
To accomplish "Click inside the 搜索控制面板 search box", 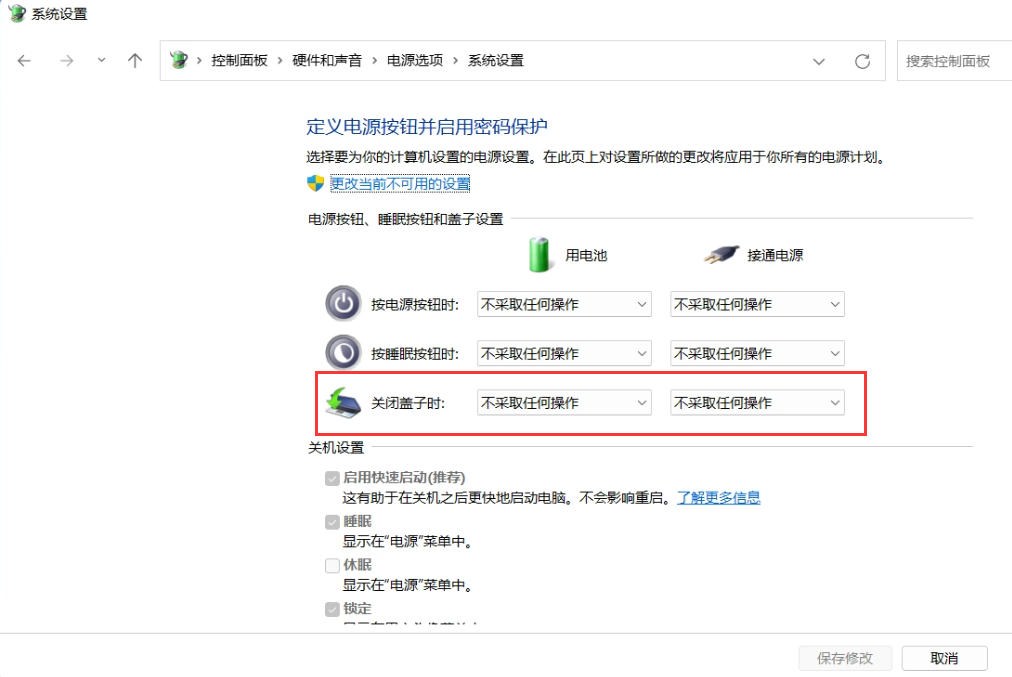I will [x=960, y=60].
